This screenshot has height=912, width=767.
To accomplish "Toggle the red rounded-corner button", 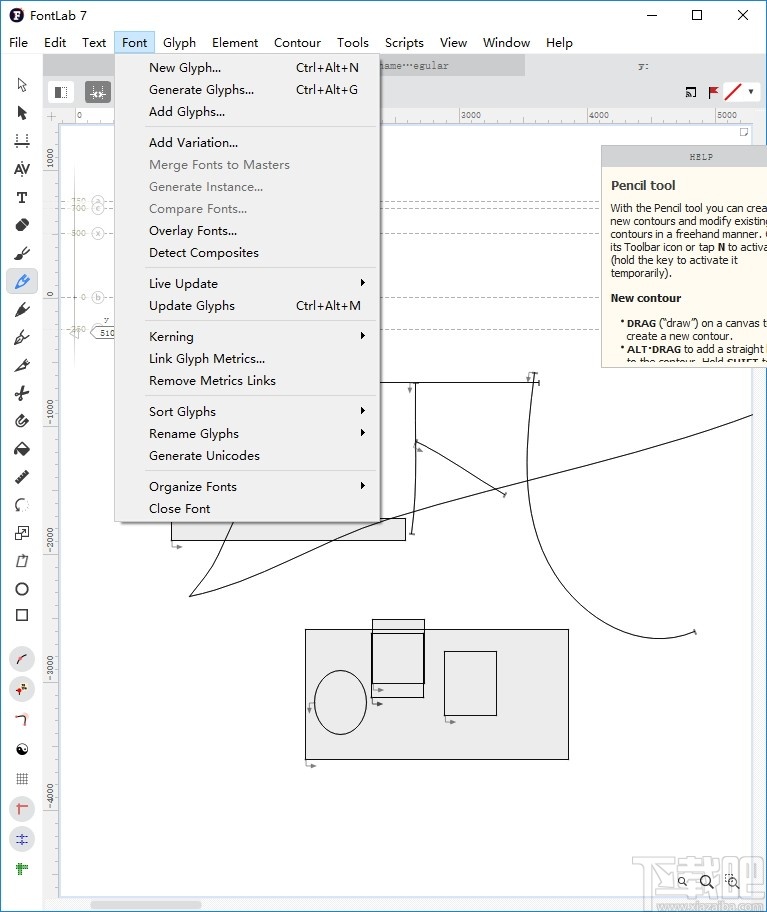I will click(x=22, y=719).
